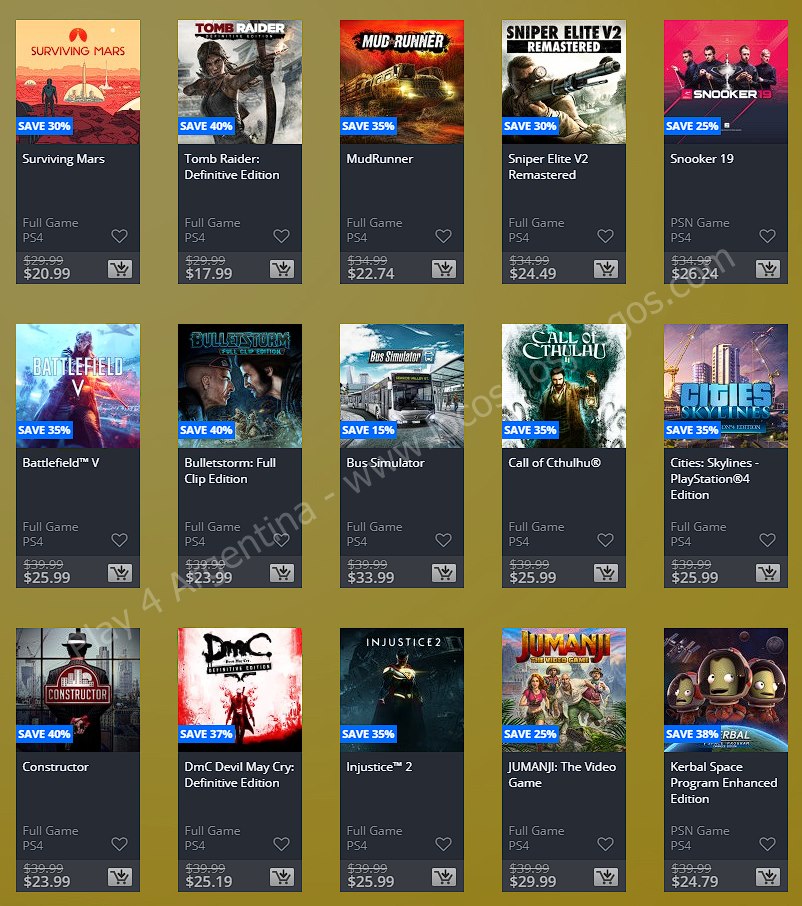The height and width of the screenshot is (906, 802).
Task: Add Surviving Mars to cart
Action: [120, 269]
